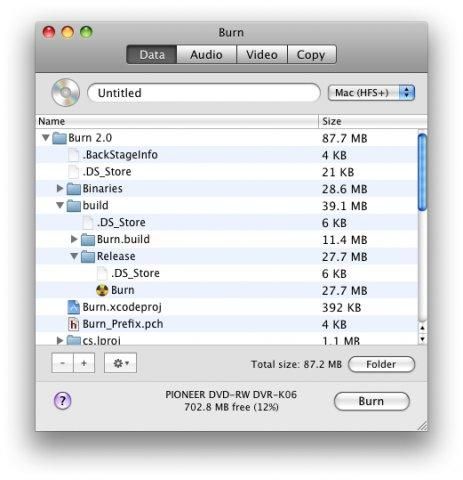This screenshot has height=480, width=463.
Task: Click the Binaries folder icon
Action: (x=74, y=189)
